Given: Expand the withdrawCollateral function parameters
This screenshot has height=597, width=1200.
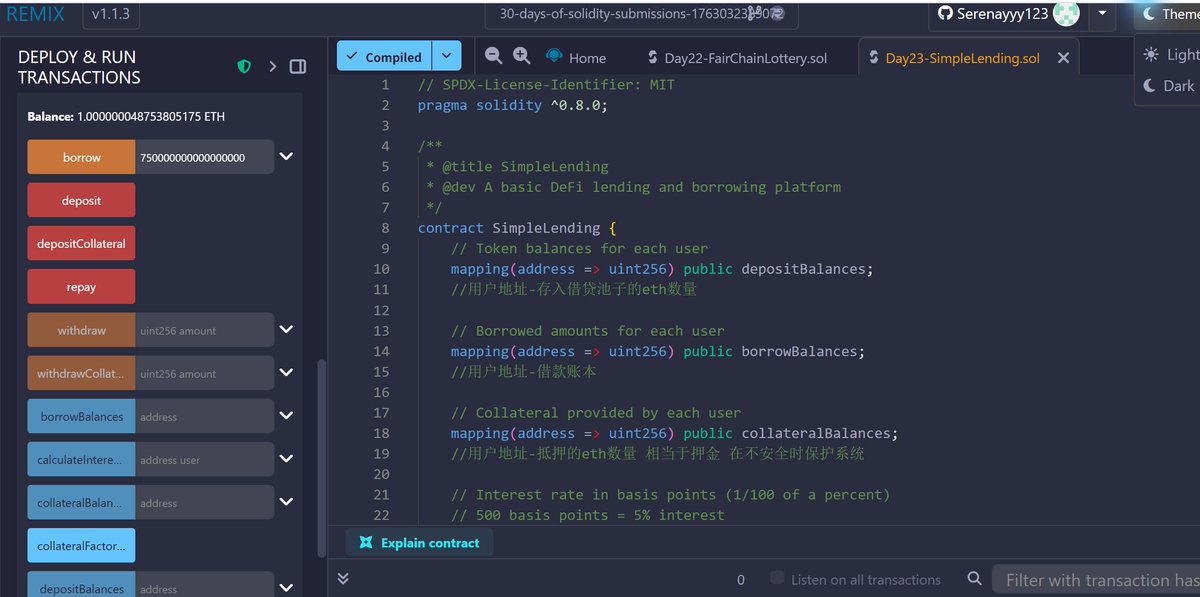Looking at the screenshot, I should 286,372.
